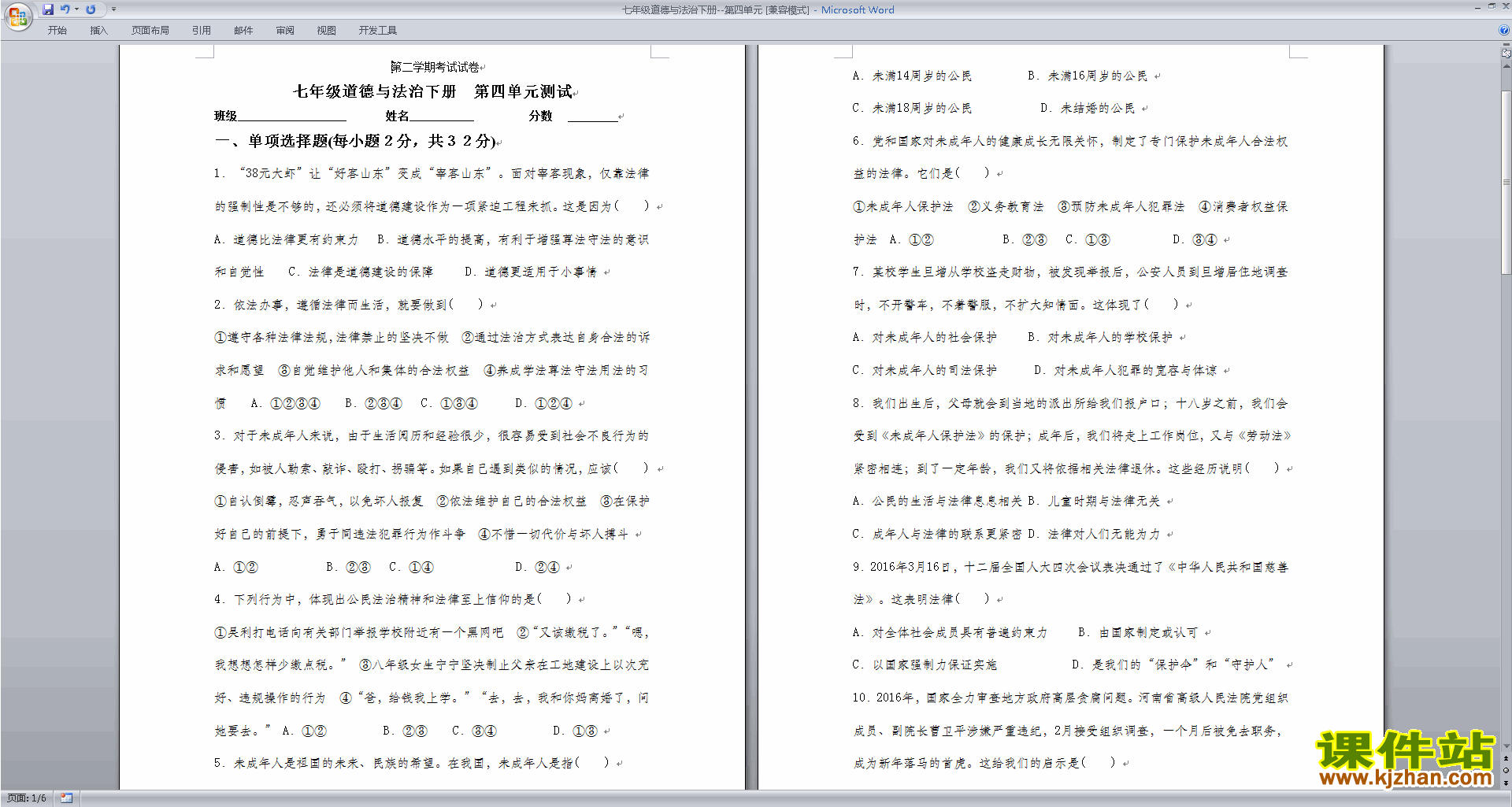
Task: Restore down the Word window
Action: (x=1492, y=6)
